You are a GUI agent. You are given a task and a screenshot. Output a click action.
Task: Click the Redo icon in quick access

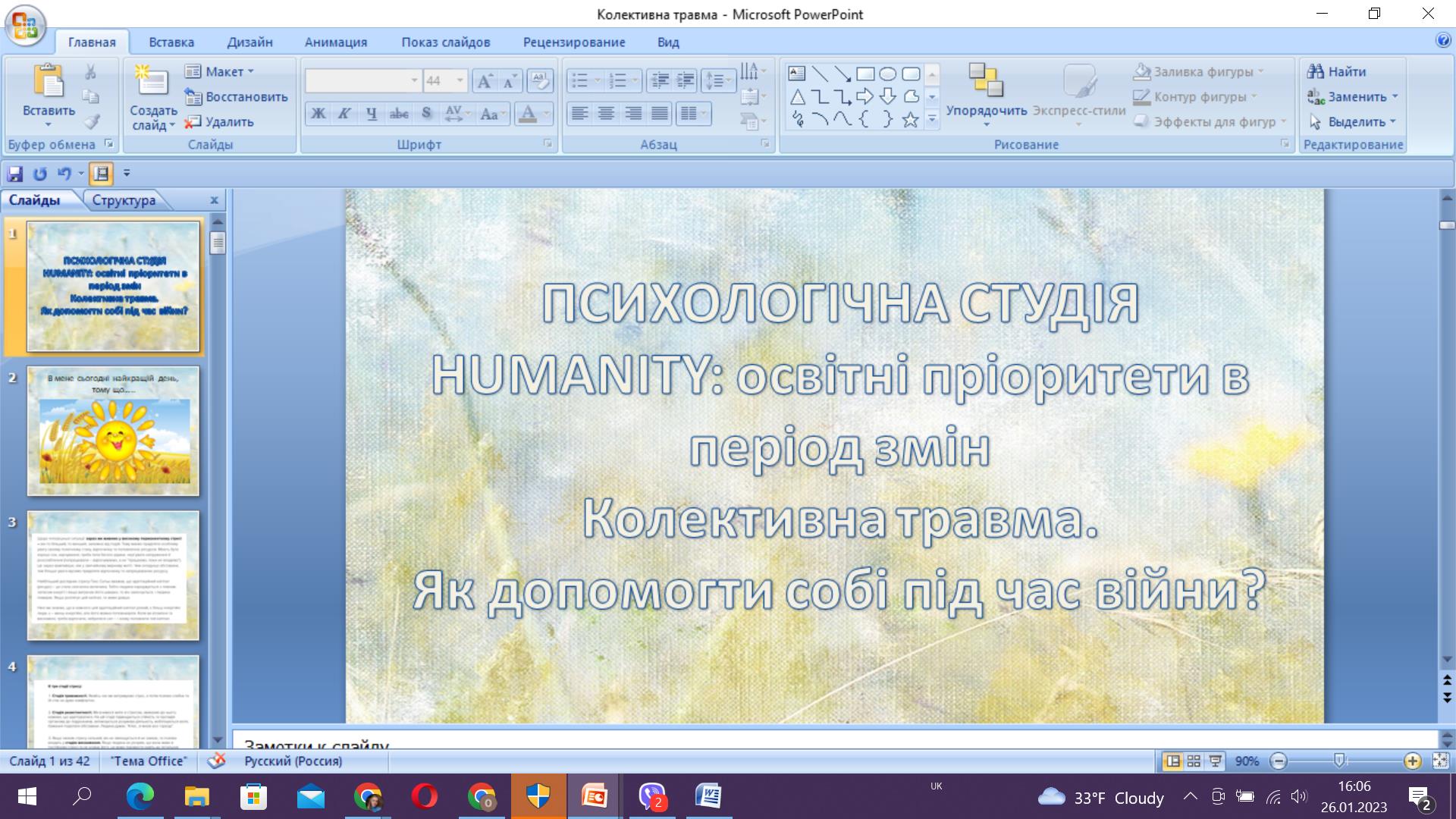point(40,174)
